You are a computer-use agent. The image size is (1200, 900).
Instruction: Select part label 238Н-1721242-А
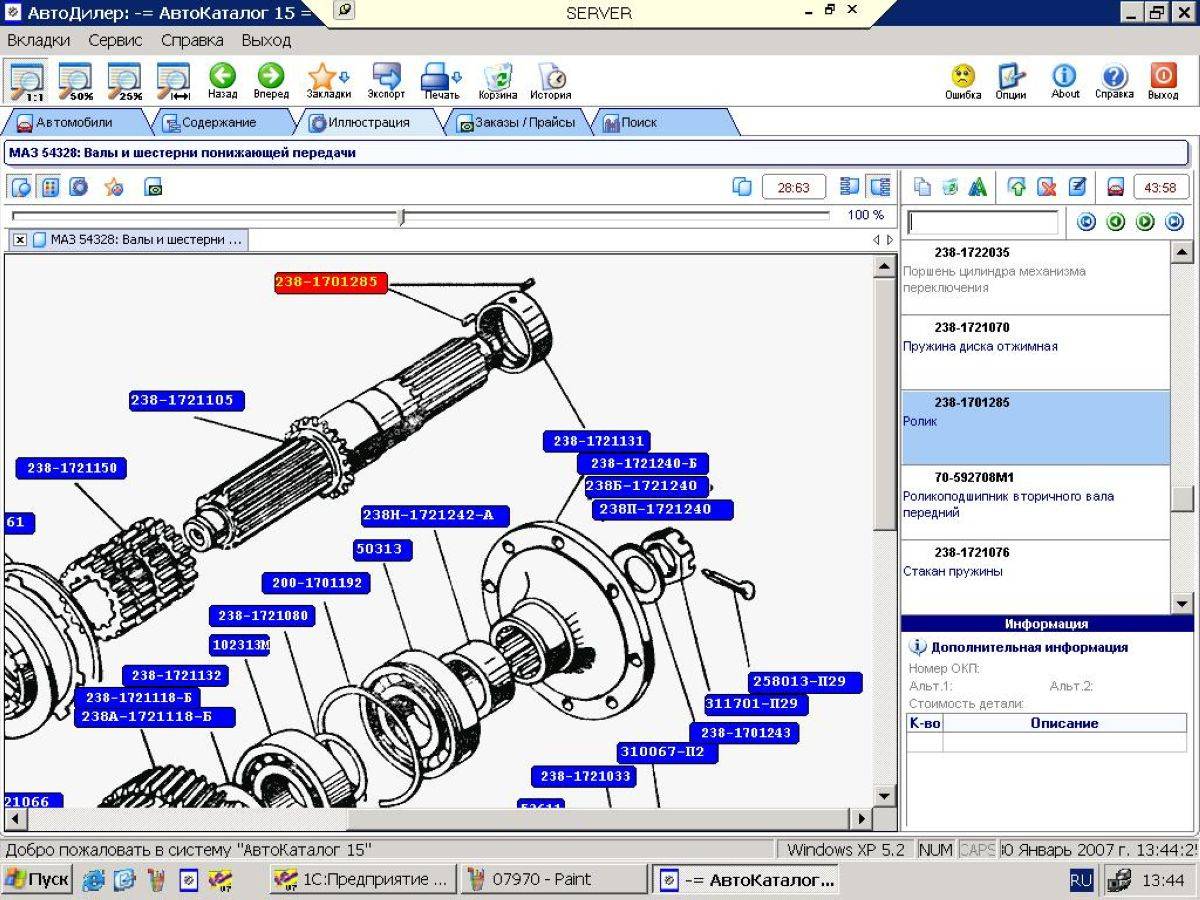click(435, 516)
